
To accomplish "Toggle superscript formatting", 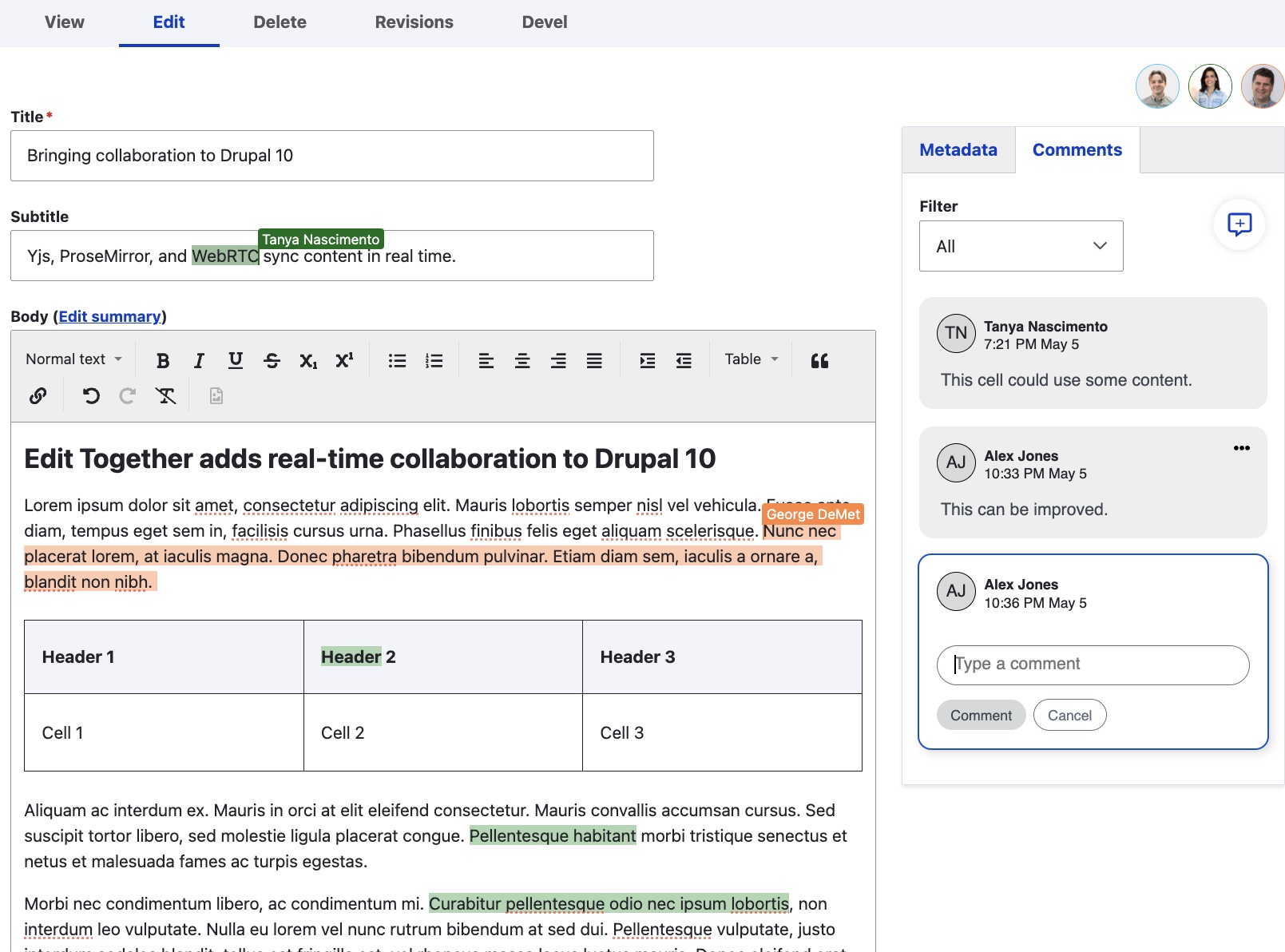I will (344, 361).
